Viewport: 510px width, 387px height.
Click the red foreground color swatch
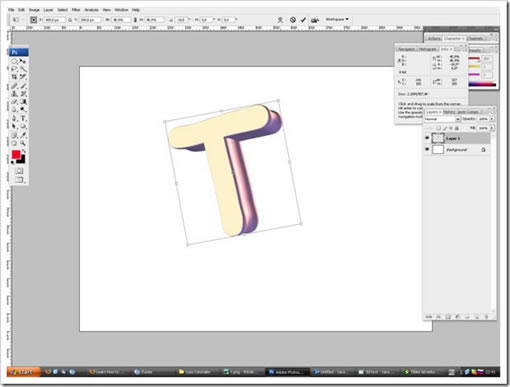pyautogui.click(x=16, y=155)
